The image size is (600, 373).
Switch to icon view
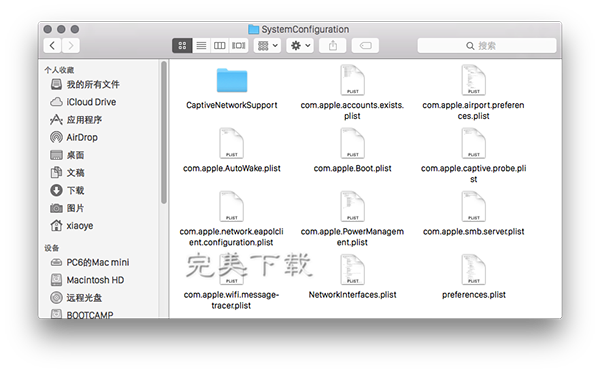182,46
